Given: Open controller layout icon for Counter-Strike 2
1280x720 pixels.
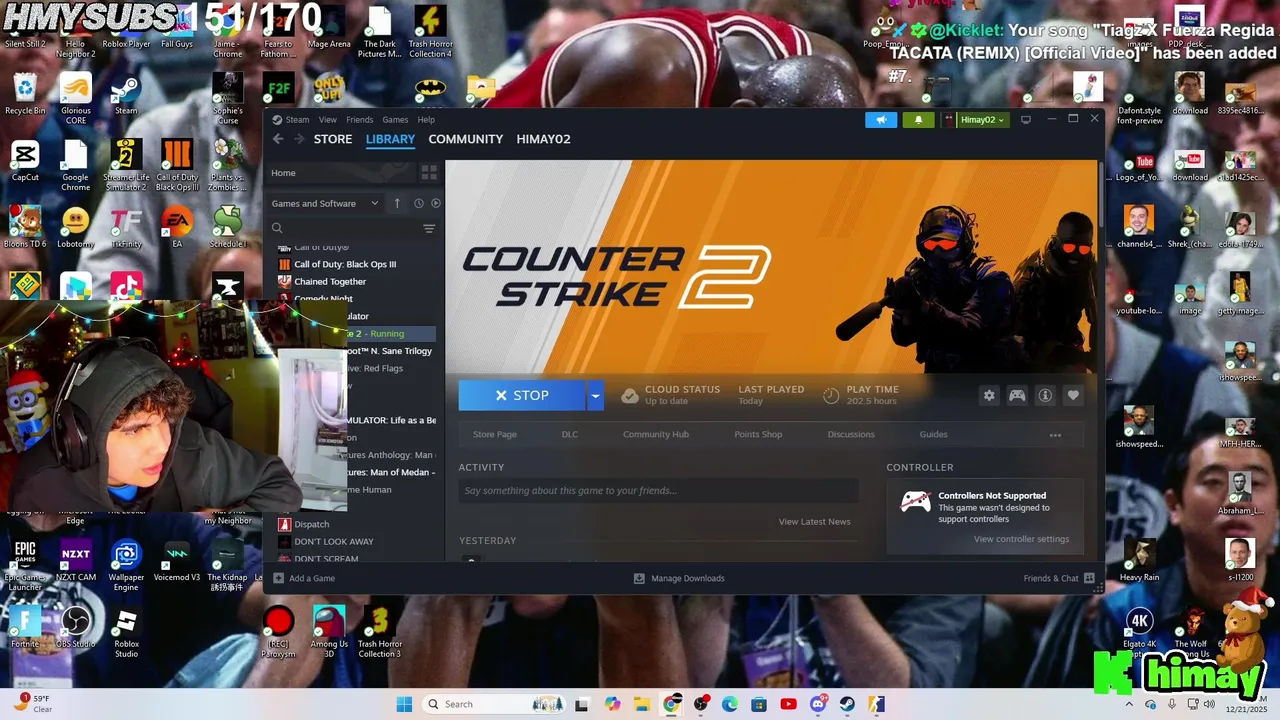Looking at the screenshot, I should click(1017, 396).
